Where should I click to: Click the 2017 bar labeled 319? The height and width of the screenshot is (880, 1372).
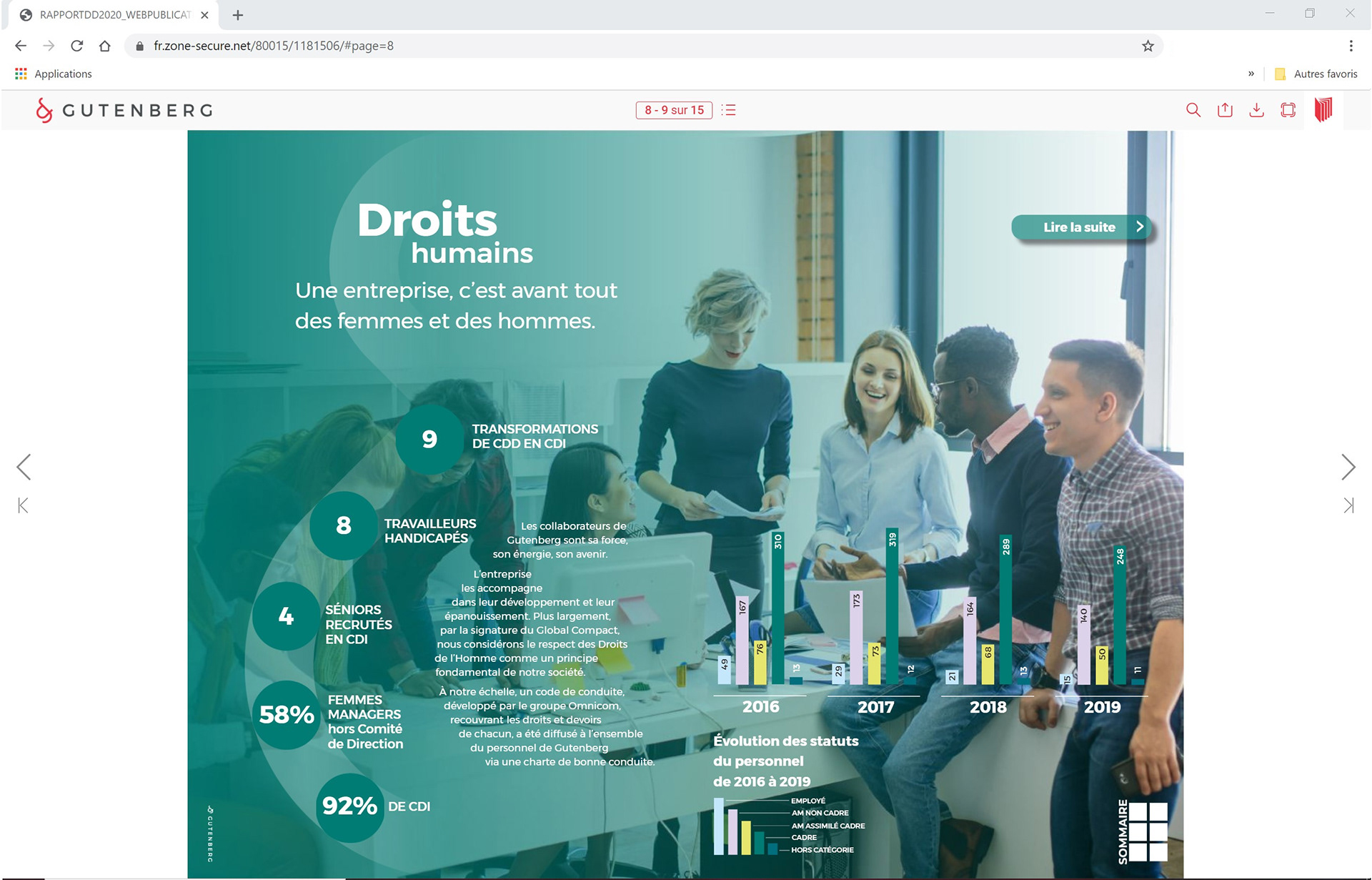coord(892,606)
